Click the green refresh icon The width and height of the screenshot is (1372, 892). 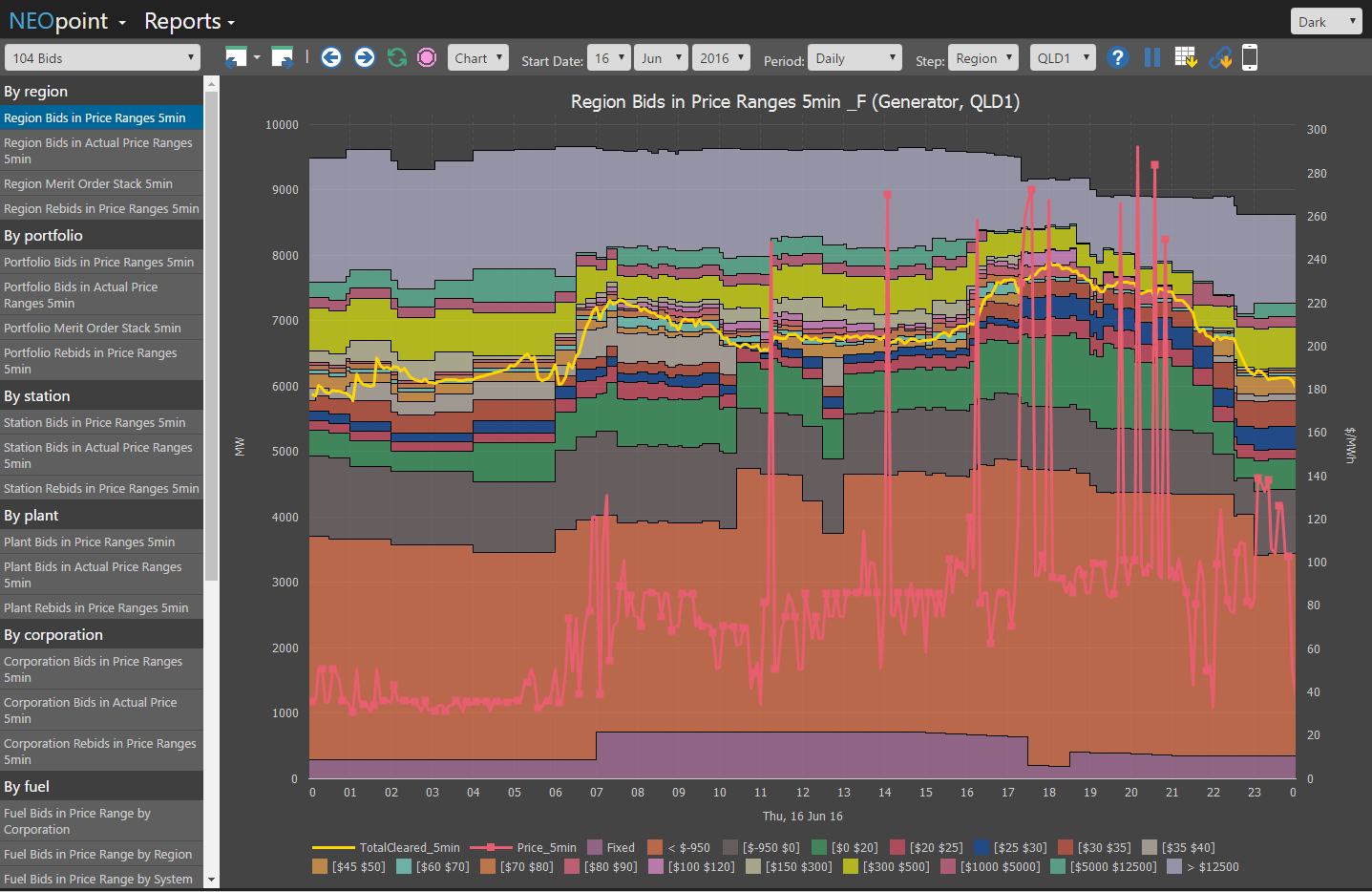coord(397,58)
